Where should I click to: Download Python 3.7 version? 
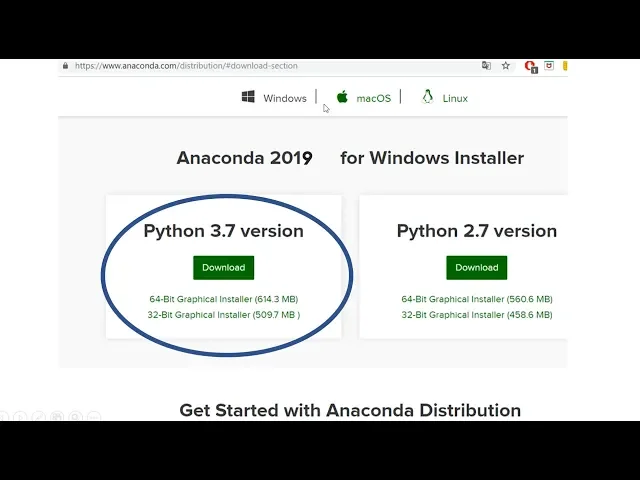pyautogui.click(x=224, y=268)
